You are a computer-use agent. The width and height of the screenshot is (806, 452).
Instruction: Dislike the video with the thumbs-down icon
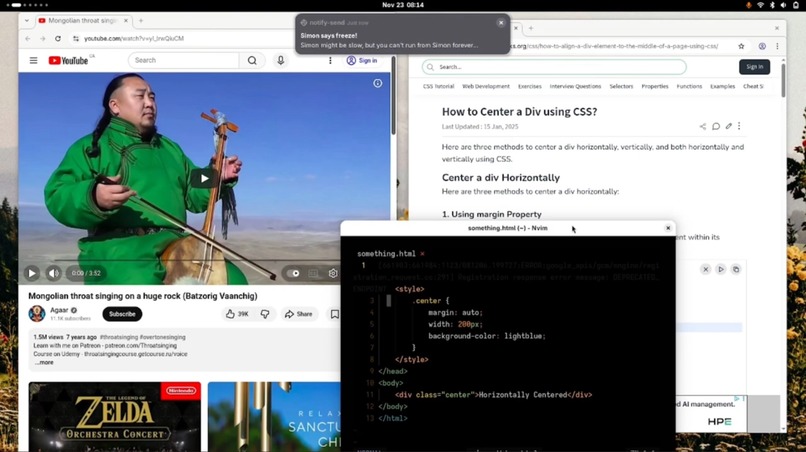point(265,314)
